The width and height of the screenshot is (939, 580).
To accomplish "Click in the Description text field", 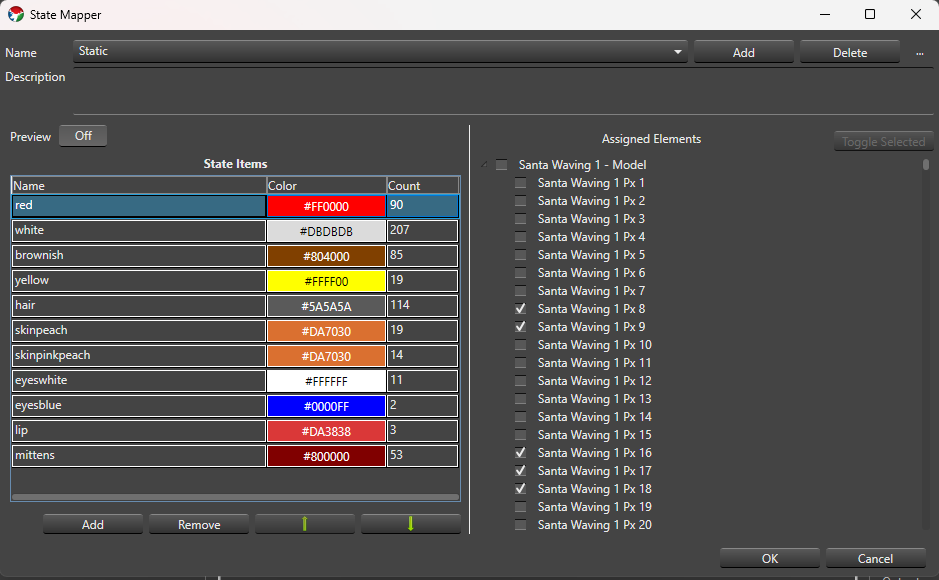I will (503, 90).
